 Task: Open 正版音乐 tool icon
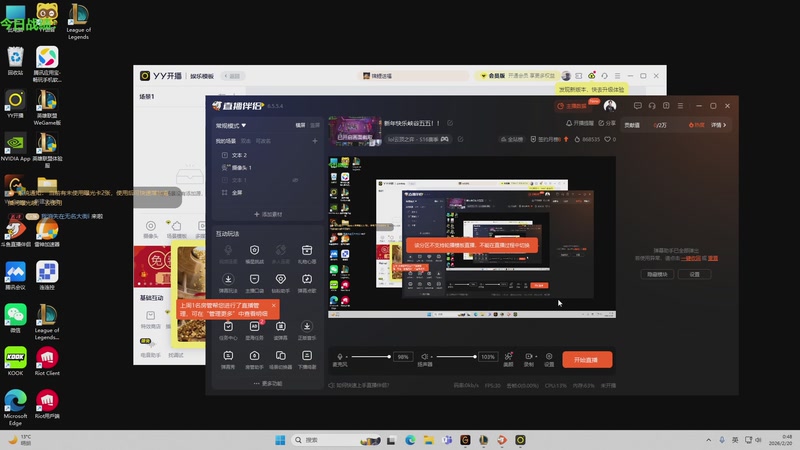tap(307, 327)
